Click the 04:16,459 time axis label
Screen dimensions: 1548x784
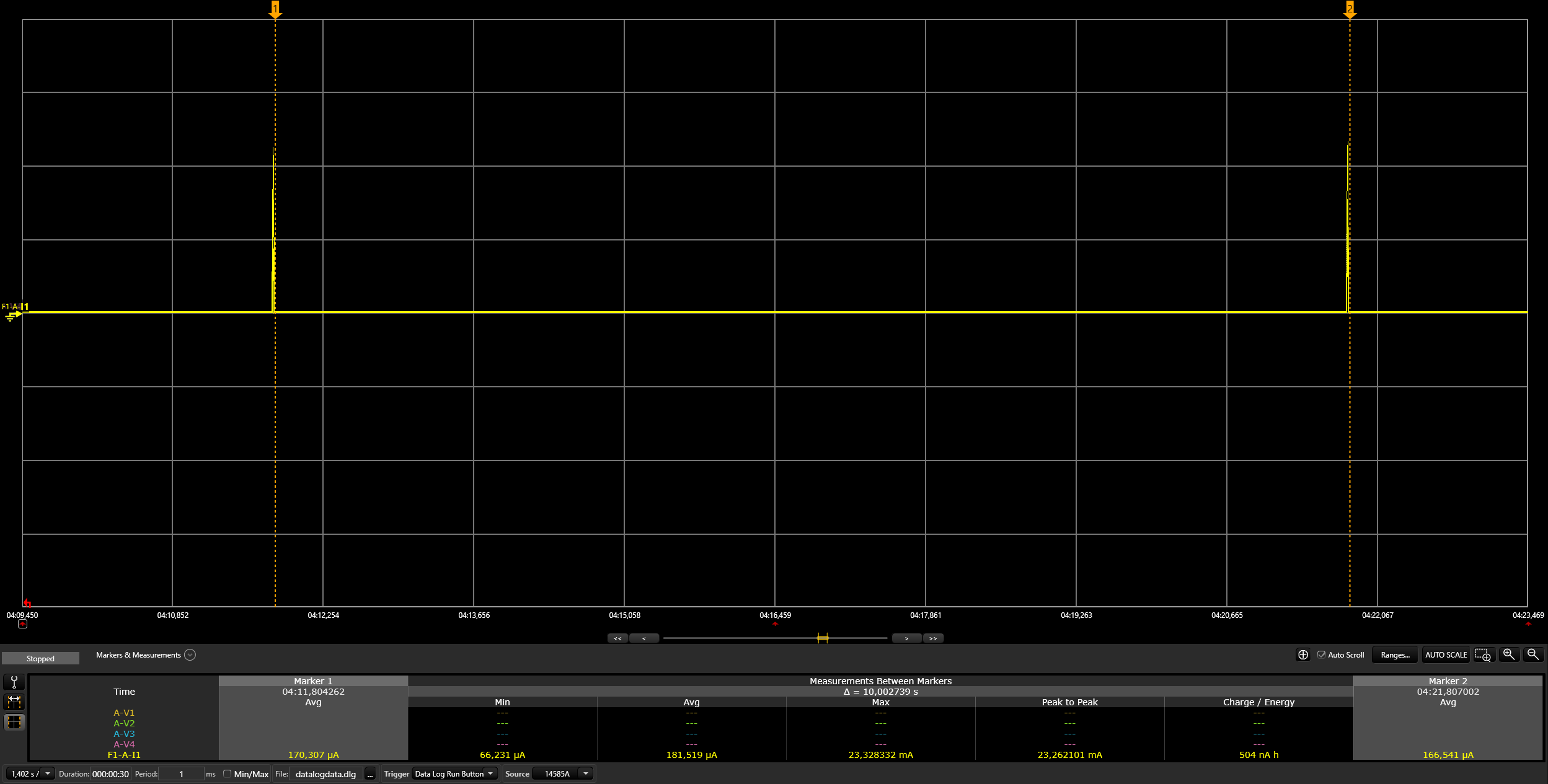[775, 615]
